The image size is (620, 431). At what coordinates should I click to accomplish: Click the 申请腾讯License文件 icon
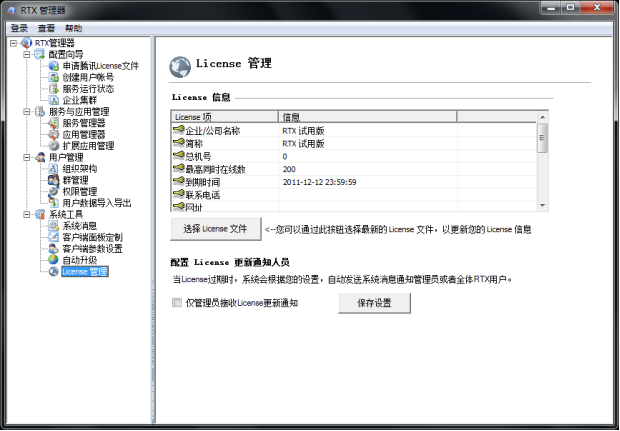53,66
